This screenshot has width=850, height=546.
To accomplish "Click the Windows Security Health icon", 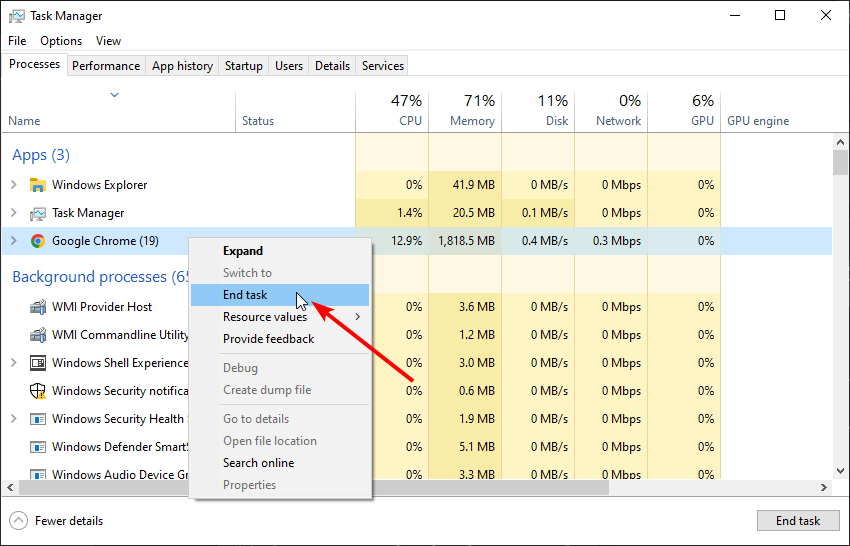I will (x=37, y=419).
